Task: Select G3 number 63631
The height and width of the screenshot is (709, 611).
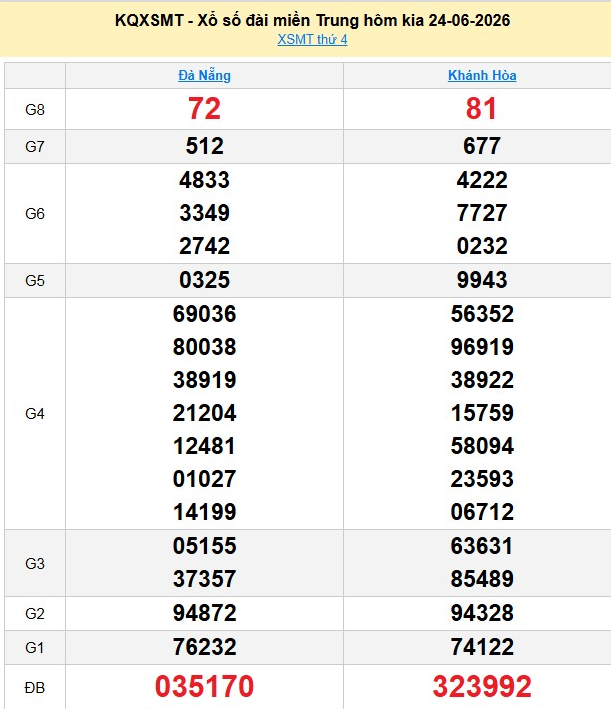Action: [x=482, y=546]
